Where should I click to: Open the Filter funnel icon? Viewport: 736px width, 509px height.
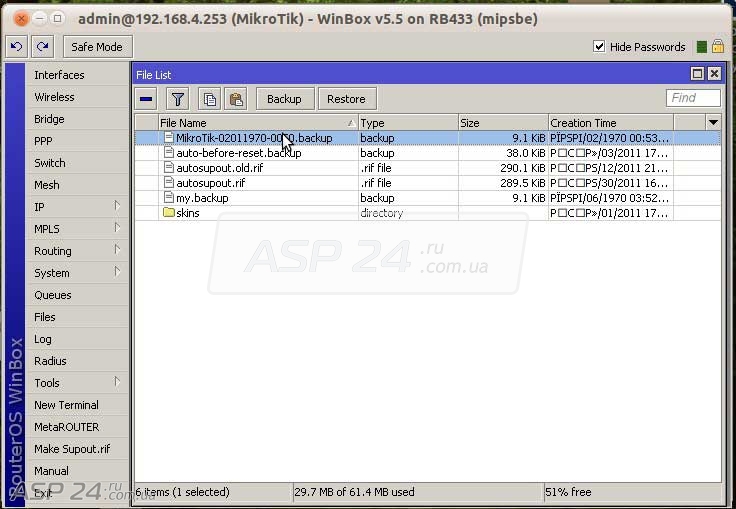pyautogui.click(x=178, y=99)
